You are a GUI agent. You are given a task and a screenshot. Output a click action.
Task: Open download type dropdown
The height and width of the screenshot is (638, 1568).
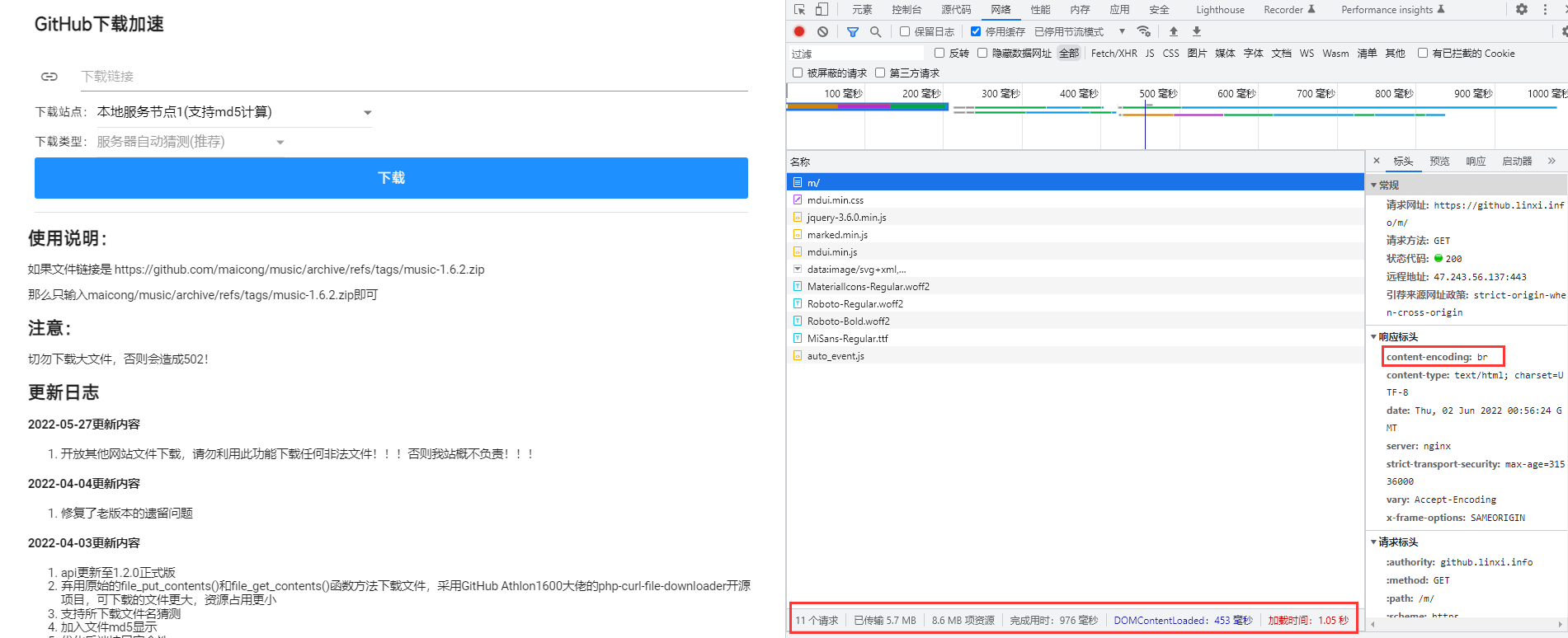(191, 142)
